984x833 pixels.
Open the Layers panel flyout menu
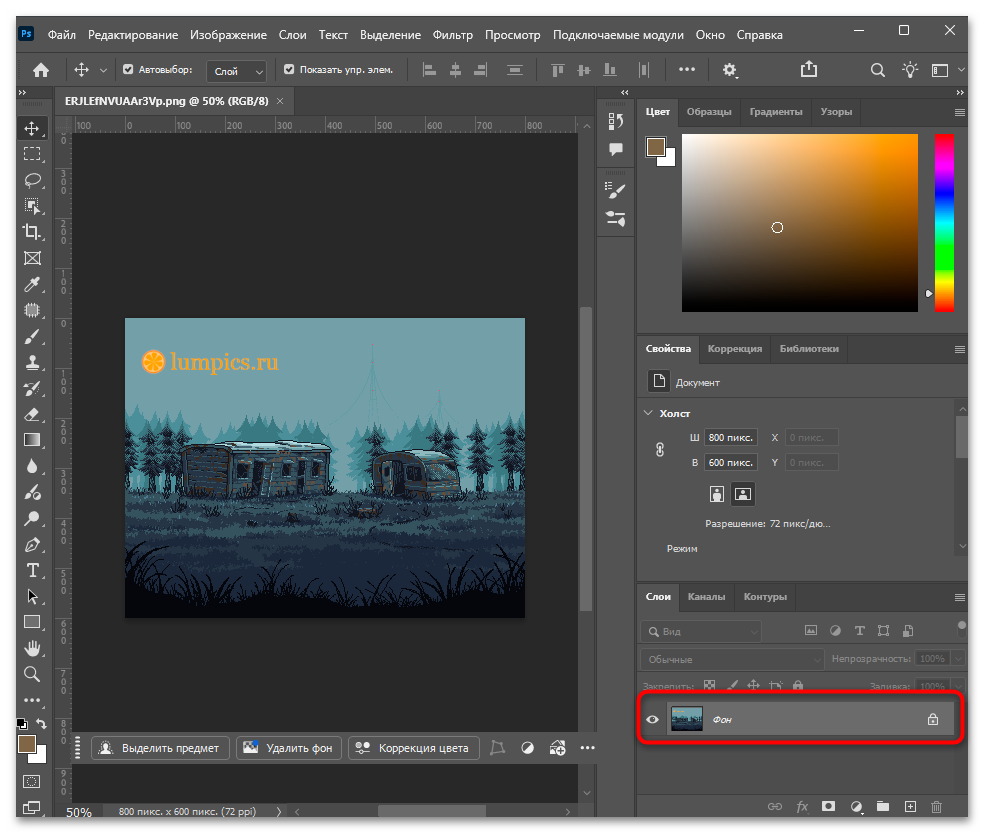coord(960,598)
